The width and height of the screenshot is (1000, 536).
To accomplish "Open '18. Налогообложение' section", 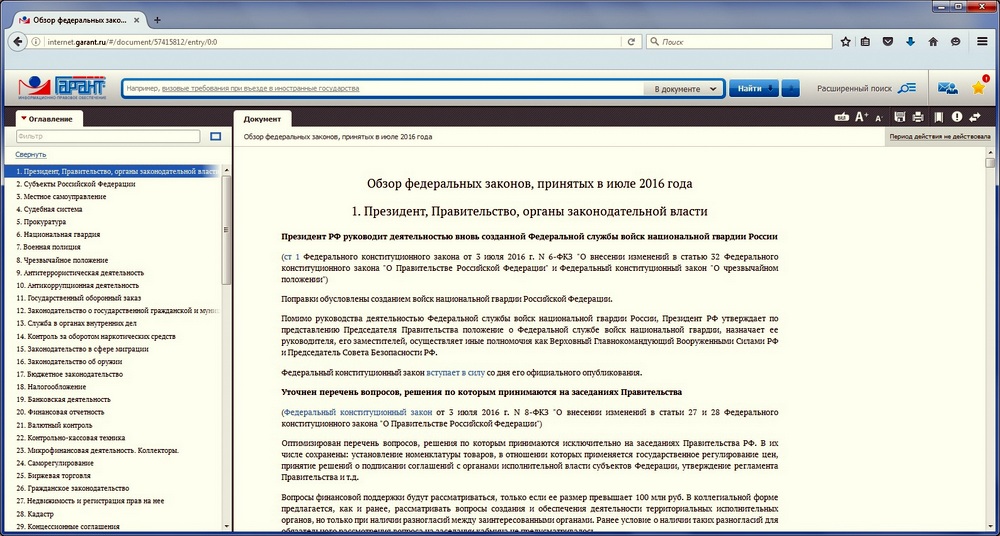I will click(x=51, y=387).
